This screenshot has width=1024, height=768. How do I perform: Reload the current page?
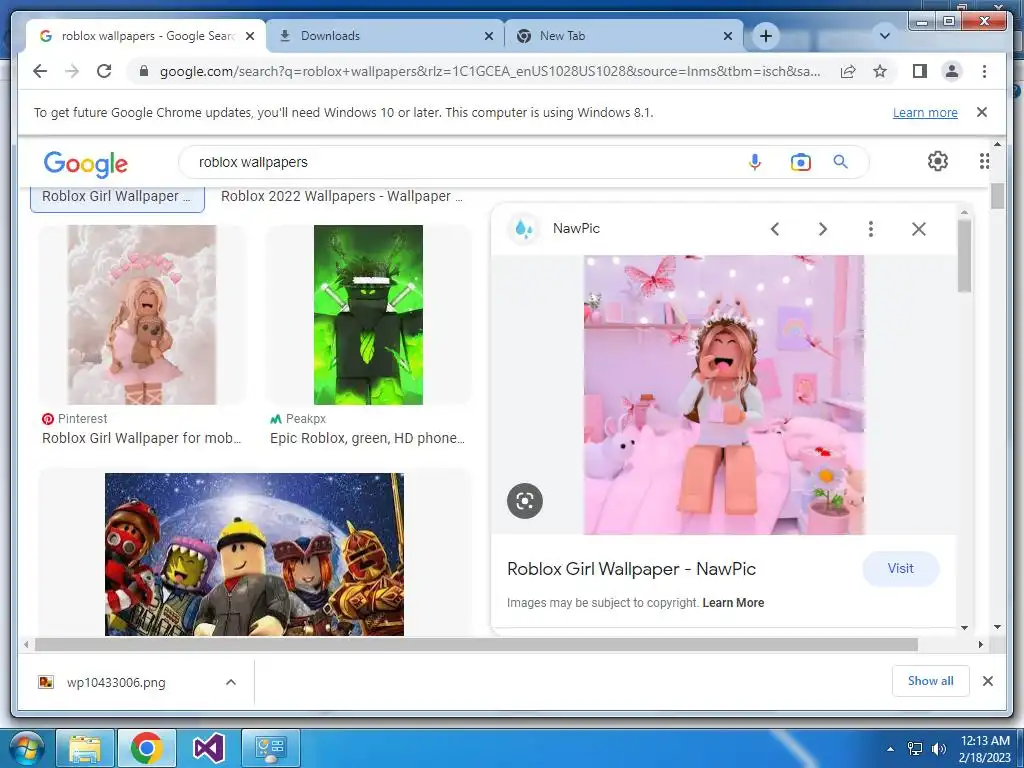[x=104, y=71]
